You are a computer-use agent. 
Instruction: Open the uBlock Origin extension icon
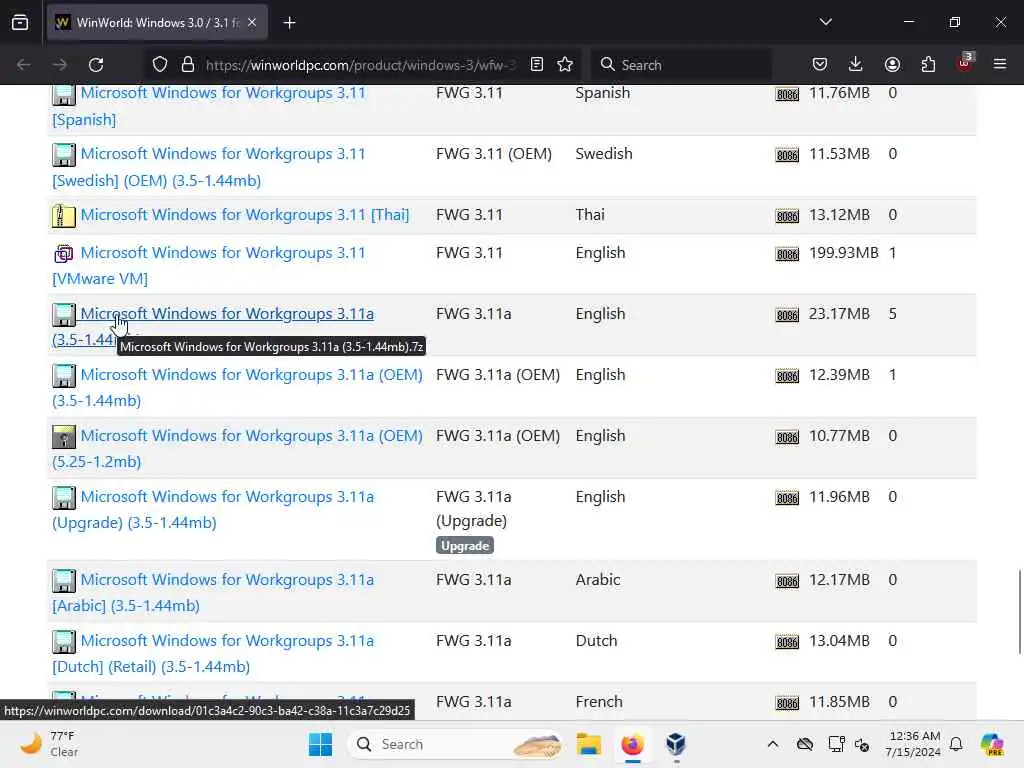(x=965, y=63)
